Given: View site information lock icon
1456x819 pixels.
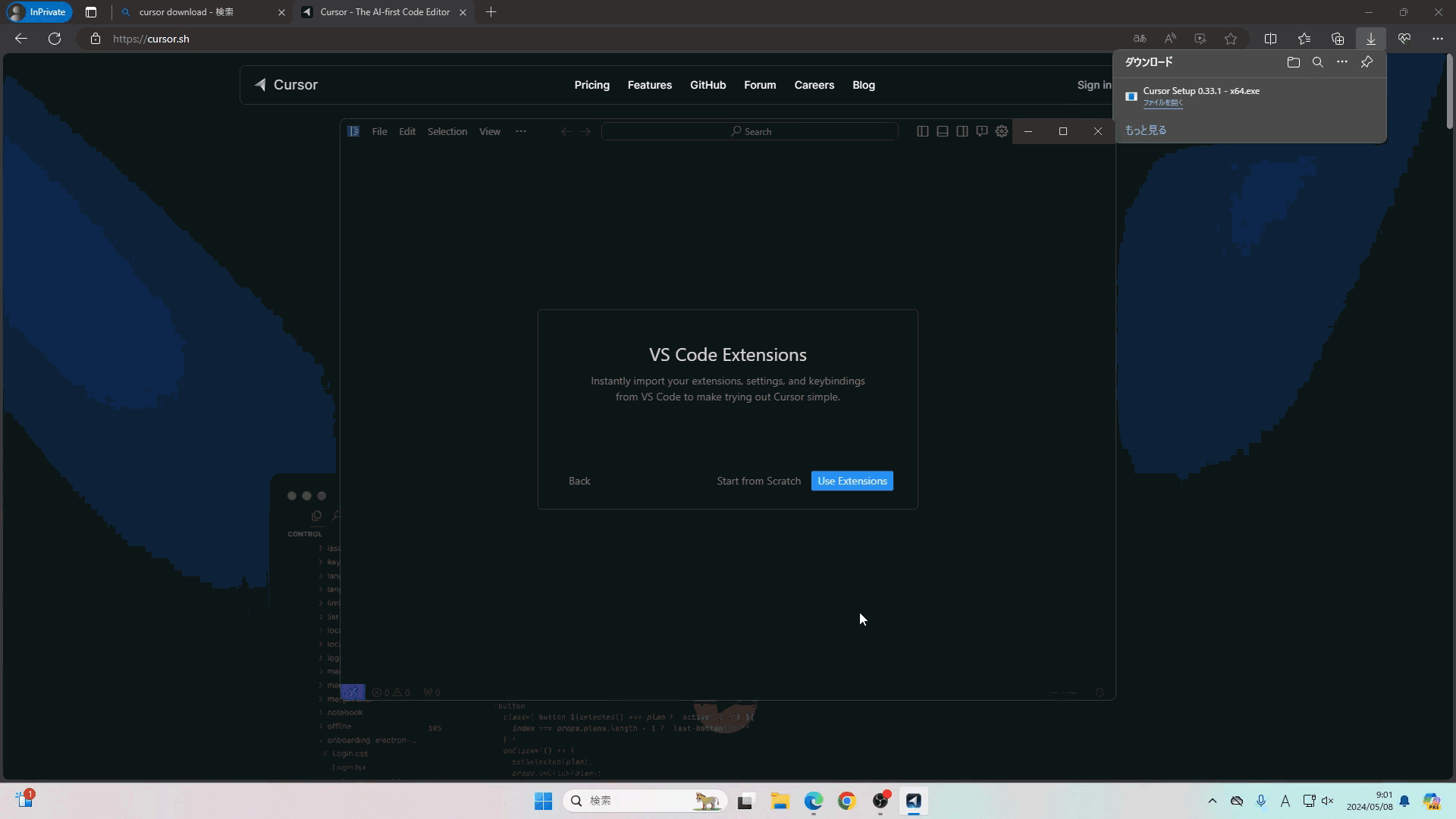Looking at the screenshot, I should click(x=95, y=39).
